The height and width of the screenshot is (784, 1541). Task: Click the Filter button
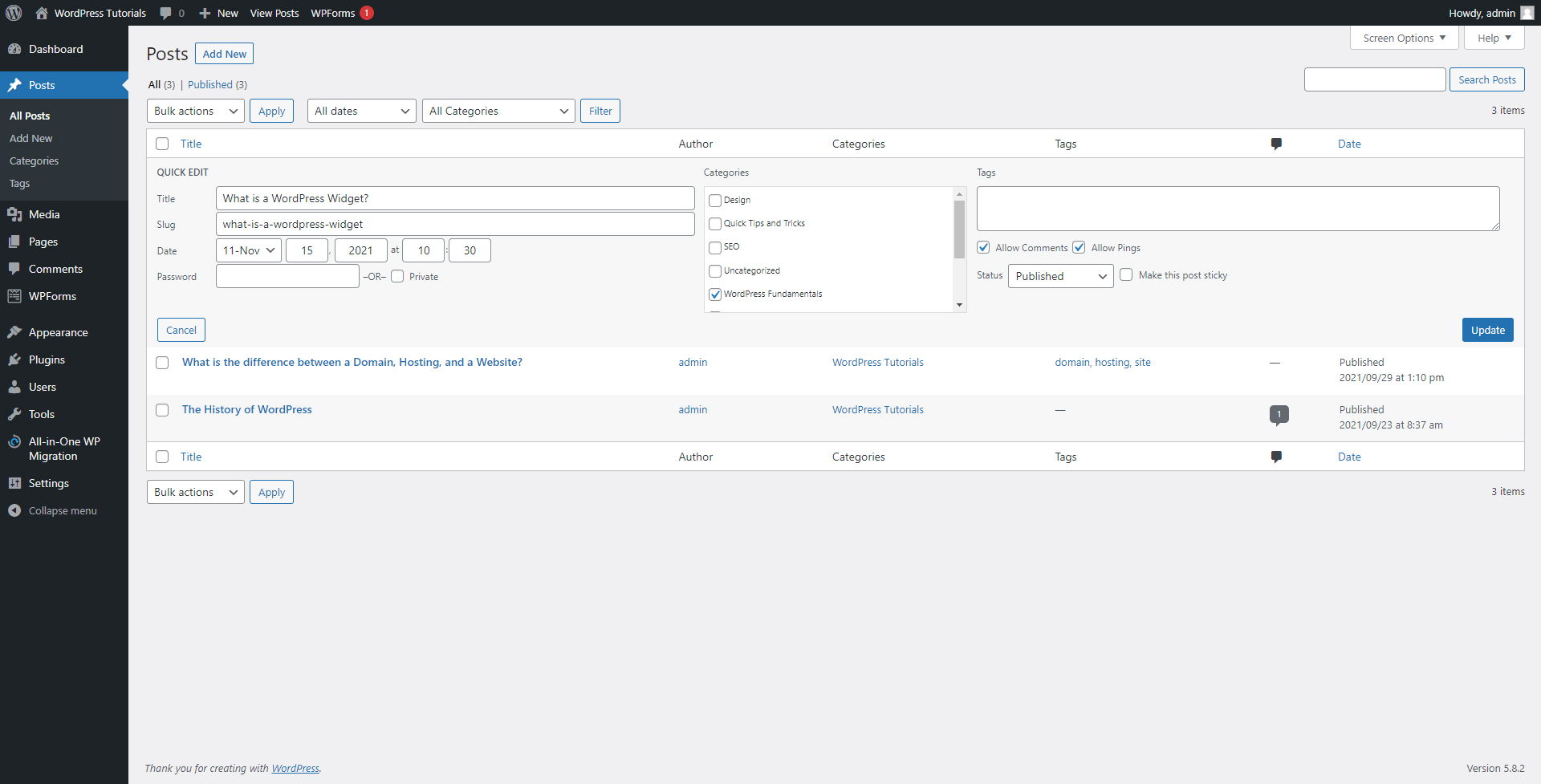pyautogui.click(x=600, y=111)
